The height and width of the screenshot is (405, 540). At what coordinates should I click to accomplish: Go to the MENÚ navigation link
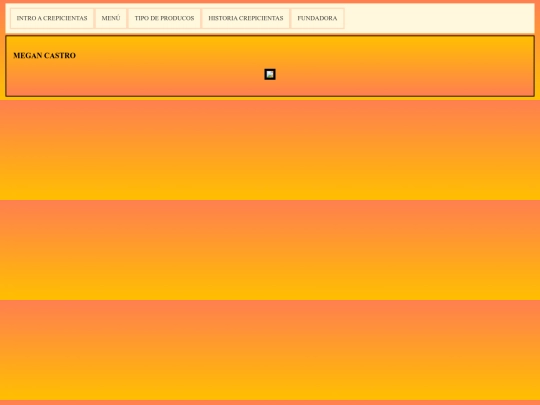[x=111, y=18]
